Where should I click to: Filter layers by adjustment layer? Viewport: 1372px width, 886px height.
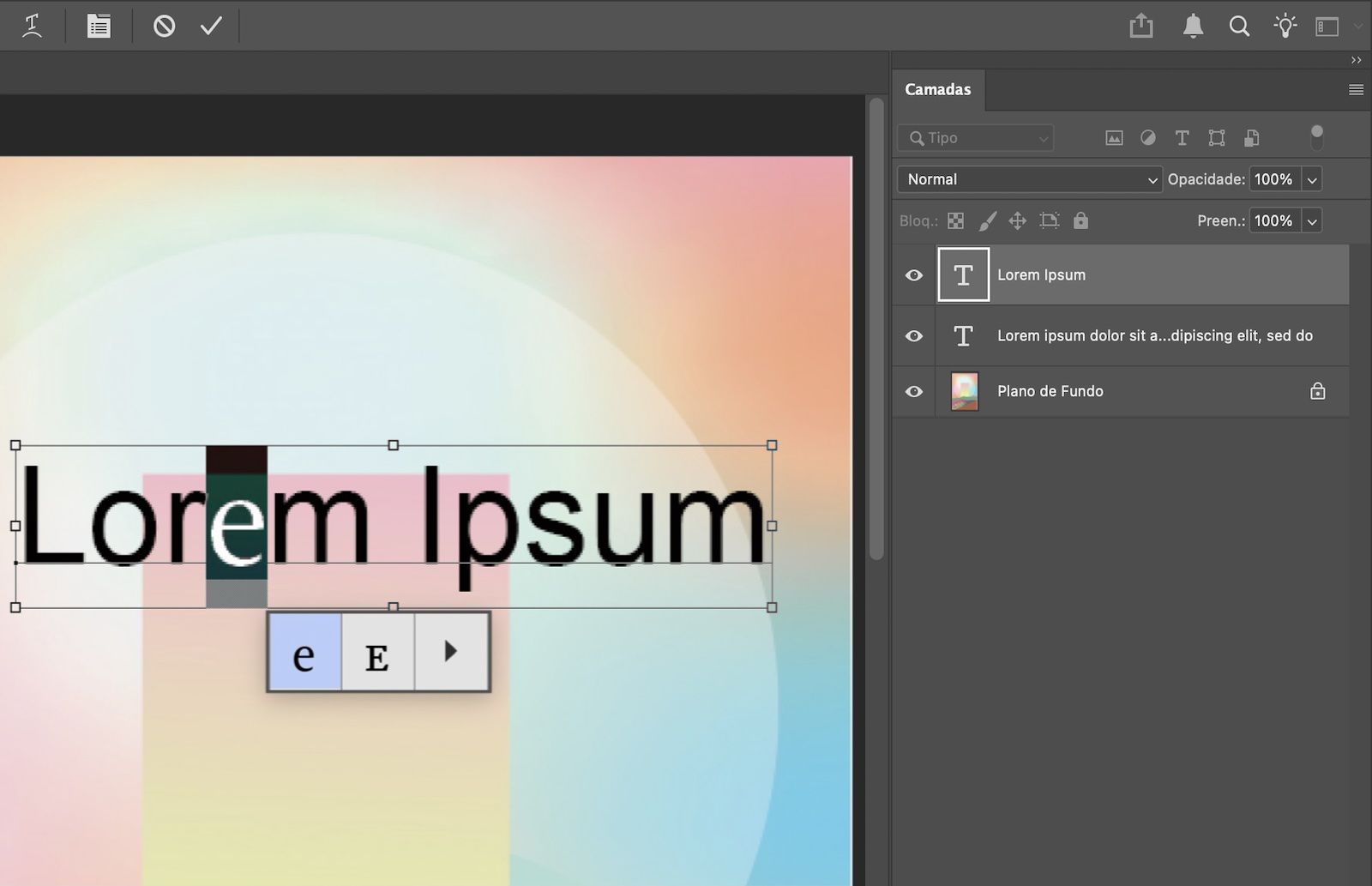coord(1148,137)
